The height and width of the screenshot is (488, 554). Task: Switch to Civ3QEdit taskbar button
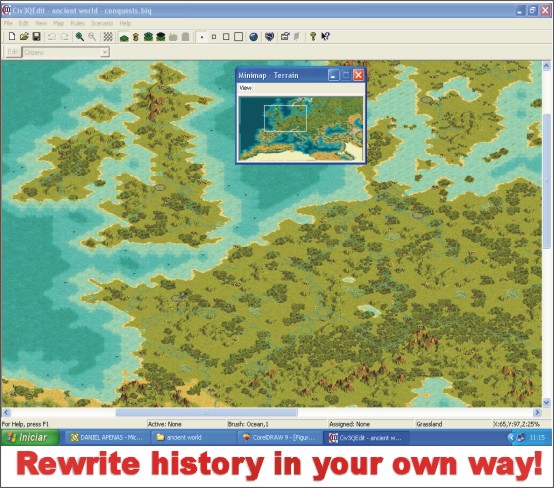[366, 438]
